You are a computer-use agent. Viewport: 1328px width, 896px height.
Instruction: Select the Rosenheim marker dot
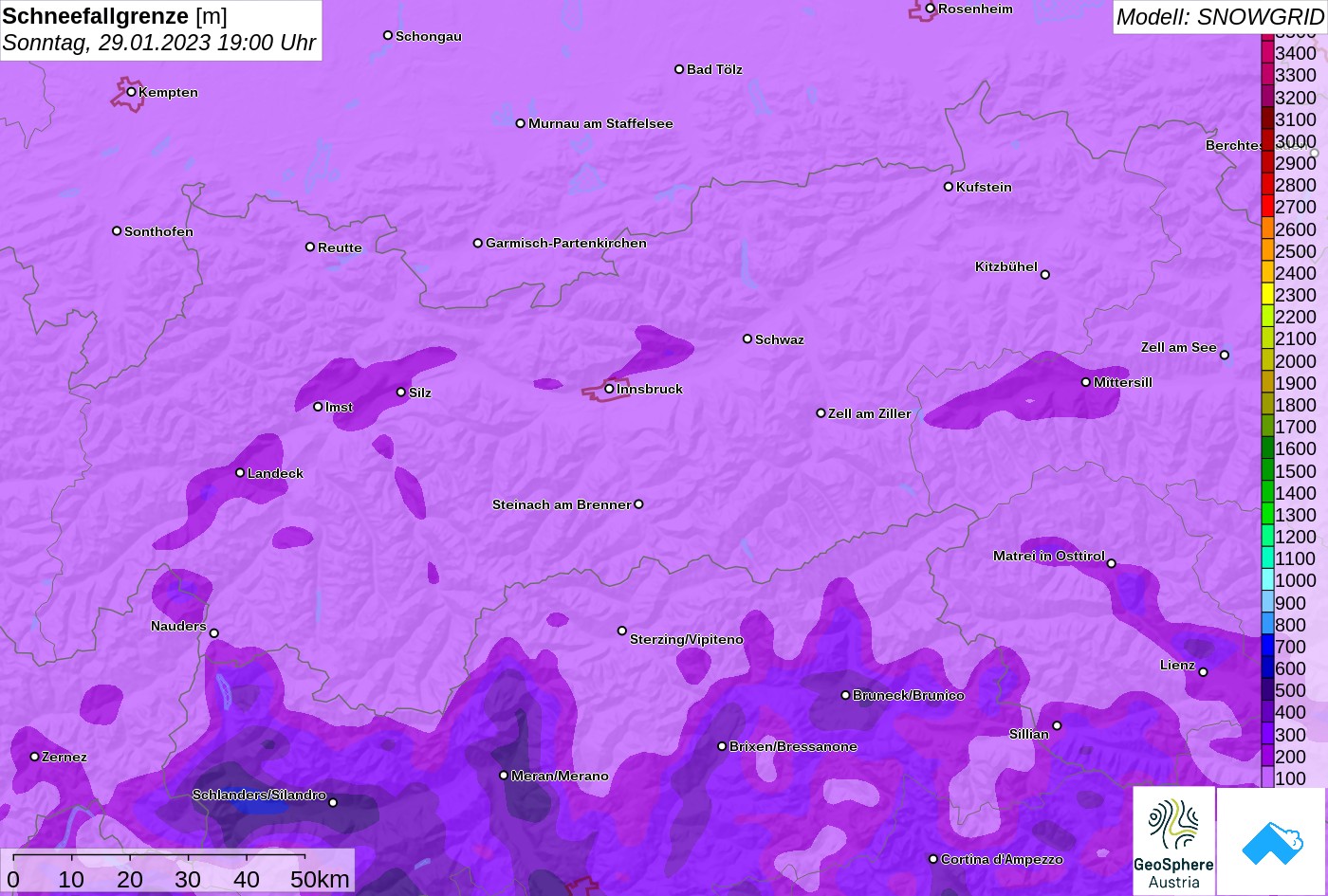tap(931, 9)
